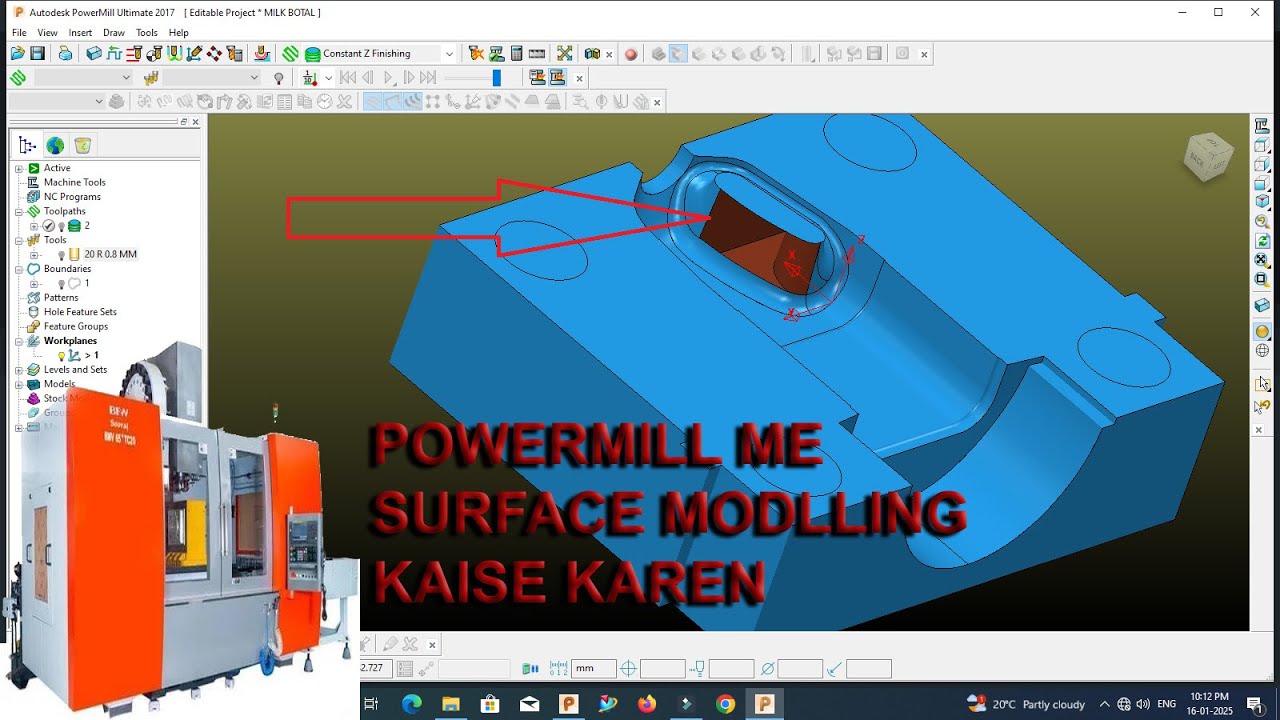Open units mm field in status bar
Viewport: 1280px width, 720px height.
tap(594, 669)
